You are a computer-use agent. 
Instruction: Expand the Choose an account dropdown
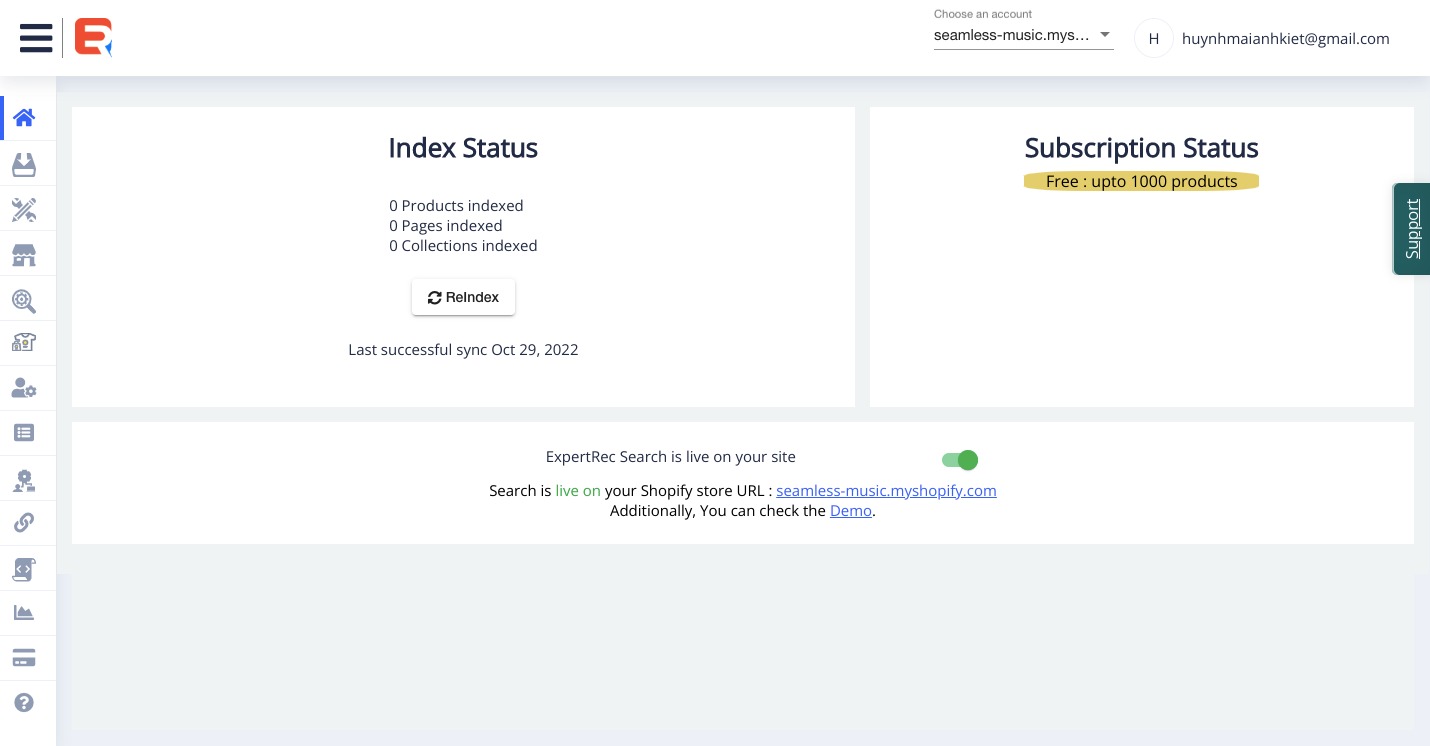pyautogui.click(x=1023, y=35)
